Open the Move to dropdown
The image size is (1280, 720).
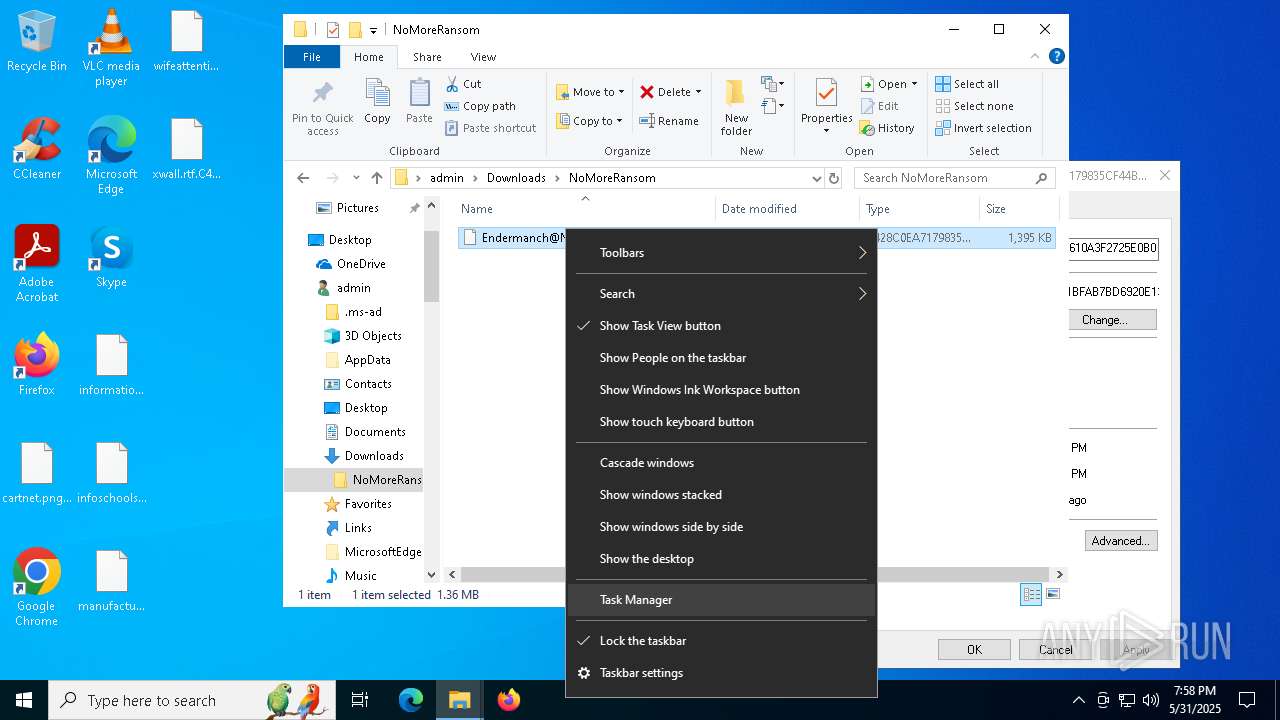590,92
